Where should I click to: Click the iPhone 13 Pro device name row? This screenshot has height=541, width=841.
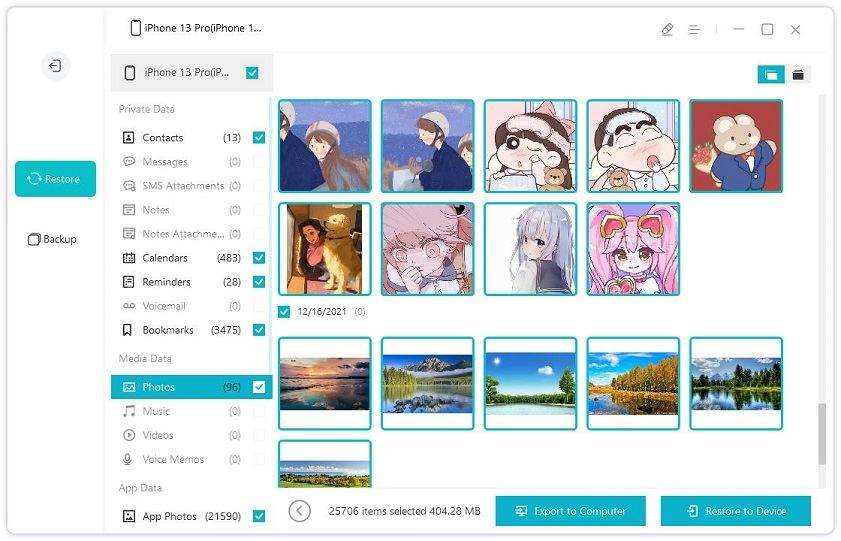(x=191, y=72)
